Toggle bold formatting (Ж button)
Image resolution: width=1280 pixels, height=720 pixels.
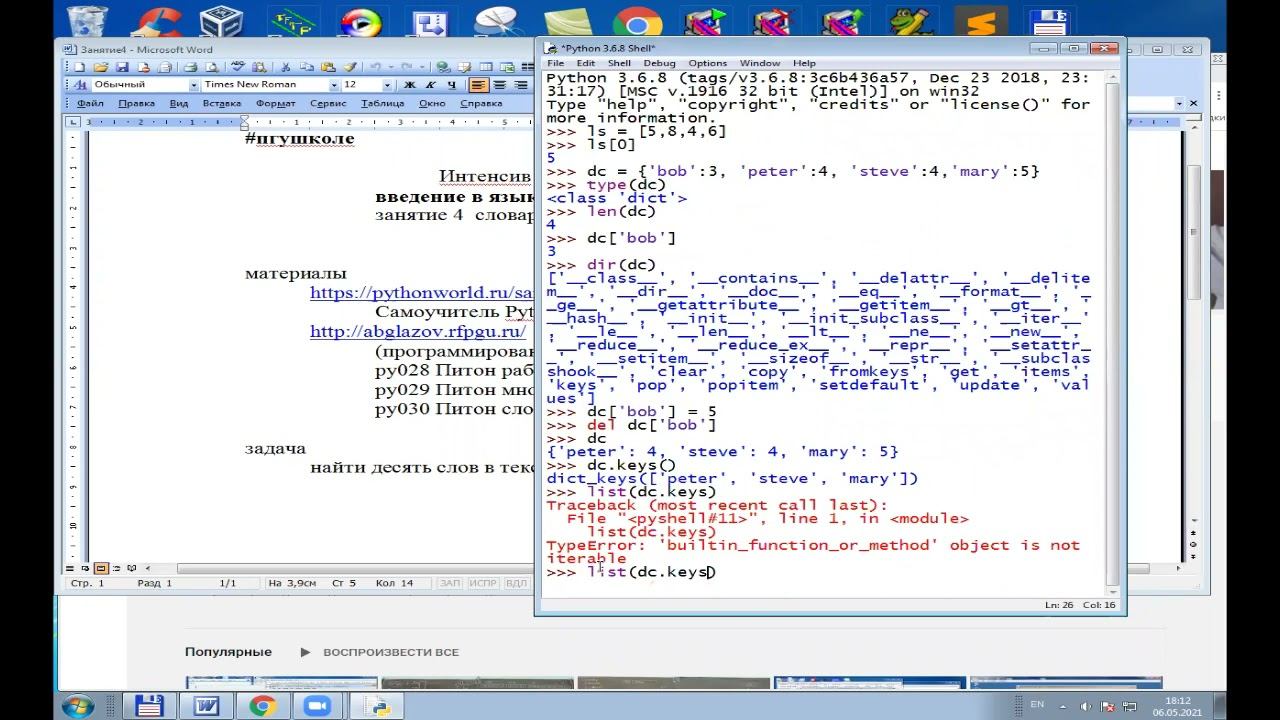[409, 85]
